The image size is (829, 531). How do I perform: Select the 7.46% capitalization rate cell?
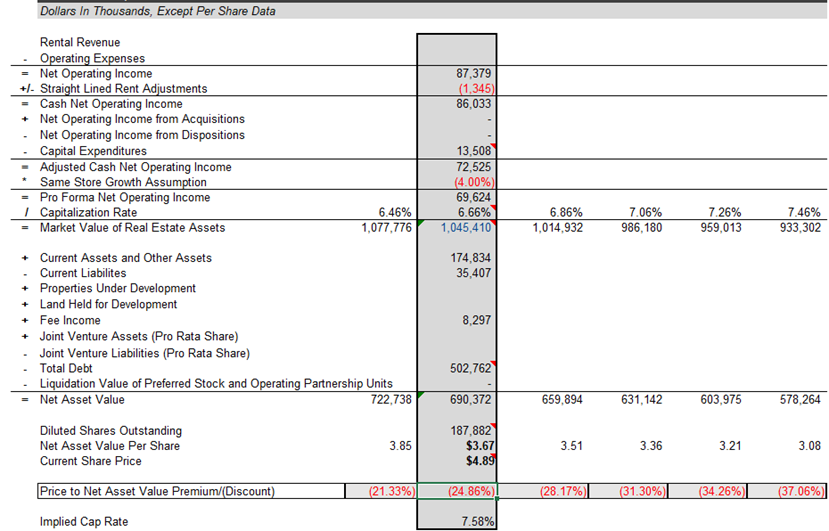804,213
